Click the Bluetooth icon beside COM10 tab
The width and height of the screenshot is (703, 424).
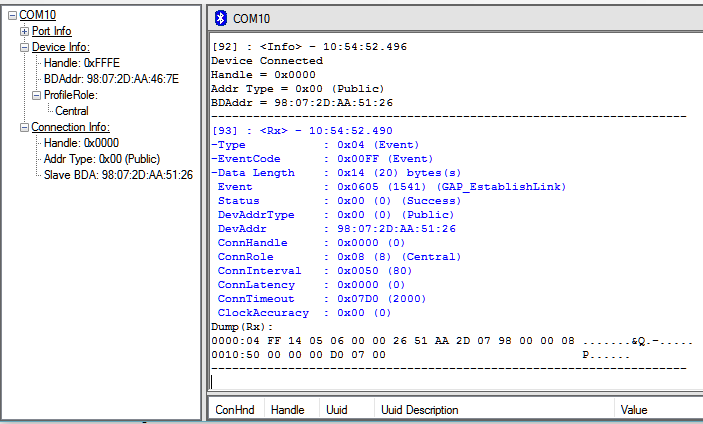[x=222, y=18]
